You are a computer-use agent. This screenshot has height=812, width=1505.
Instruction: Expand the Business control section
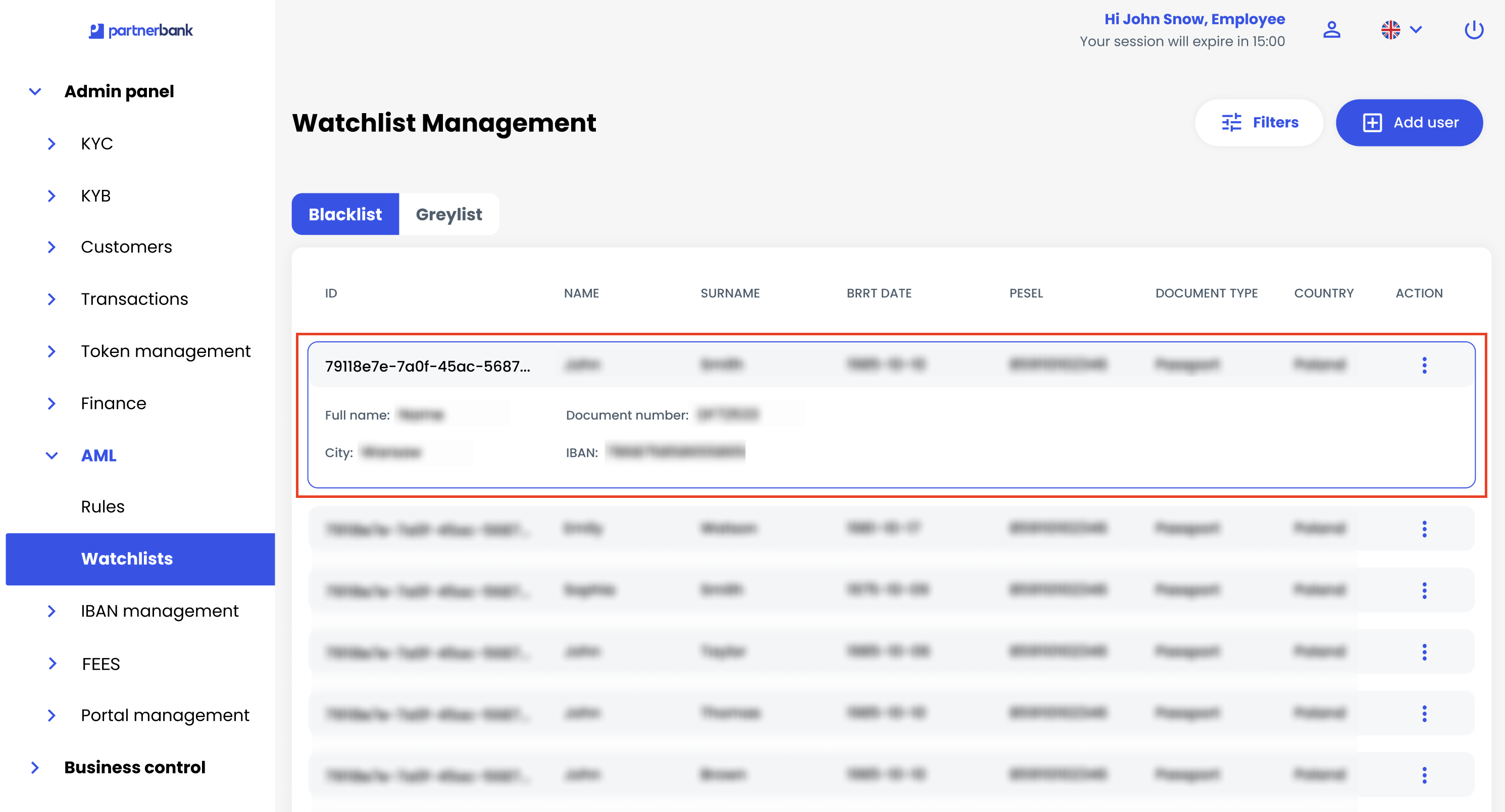[x=35, y=767]
